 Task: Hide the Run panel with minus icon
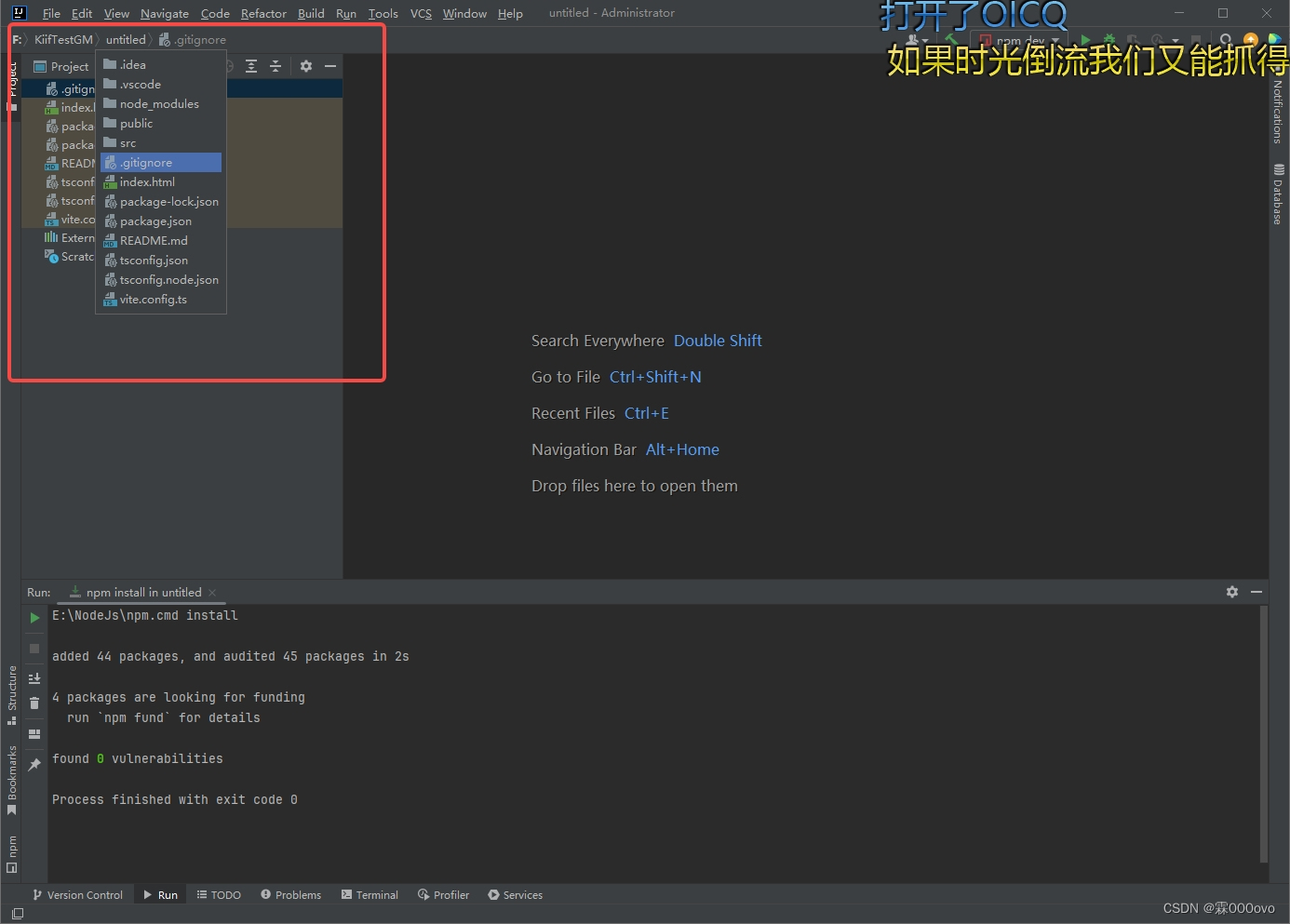[1256, 592]
